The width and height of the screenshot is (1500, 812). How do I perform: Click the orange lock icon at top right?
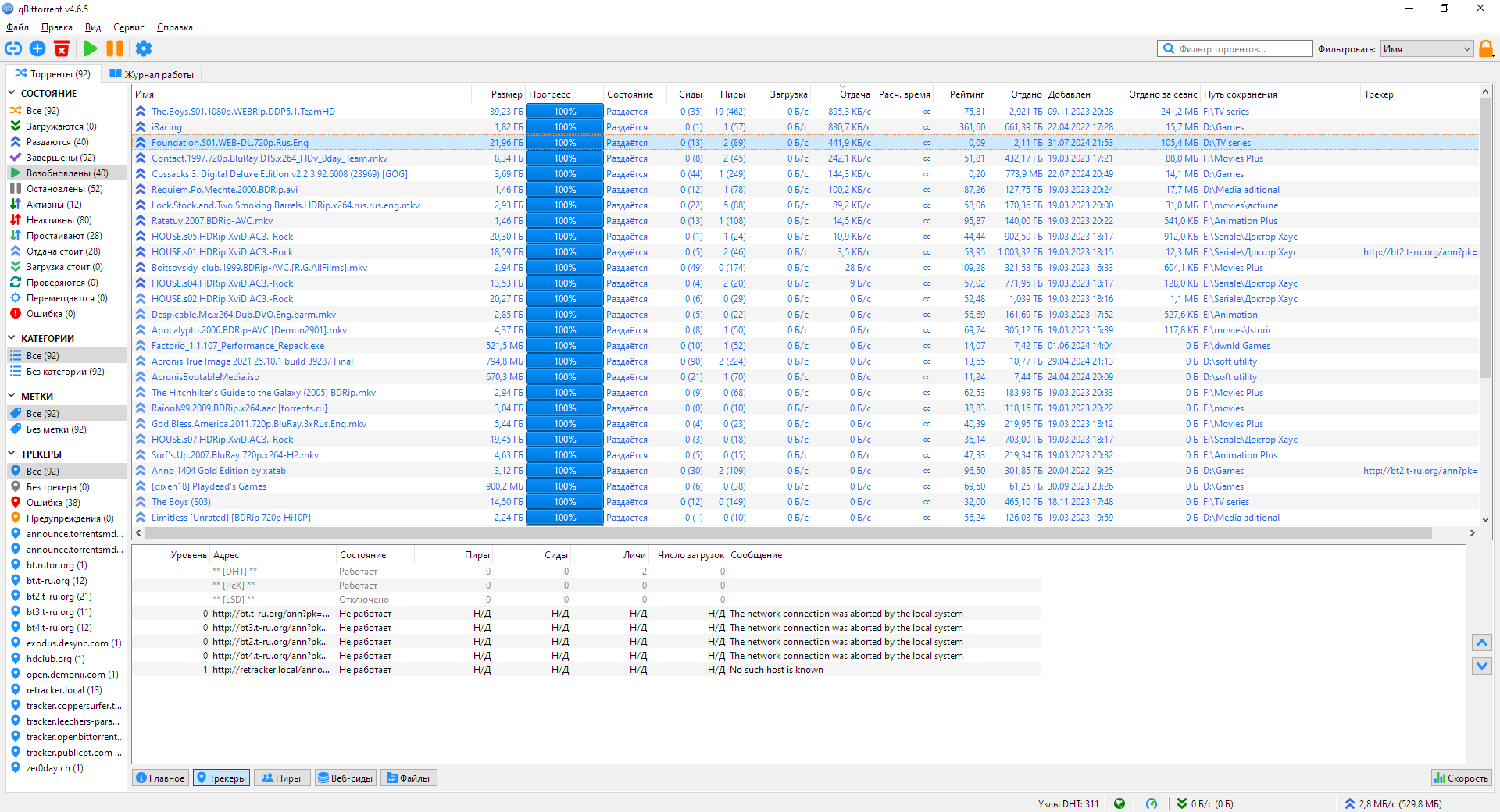click(1486, 48)
